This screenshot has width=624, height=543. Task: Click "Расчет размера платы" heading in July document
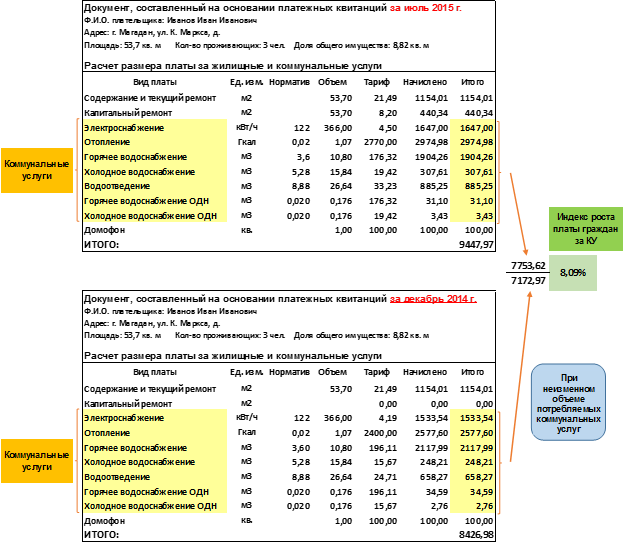pos(233,66)
